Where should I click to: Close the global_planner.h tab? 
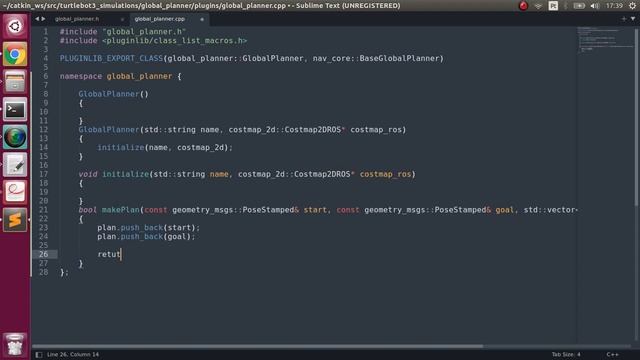(122, 19)
